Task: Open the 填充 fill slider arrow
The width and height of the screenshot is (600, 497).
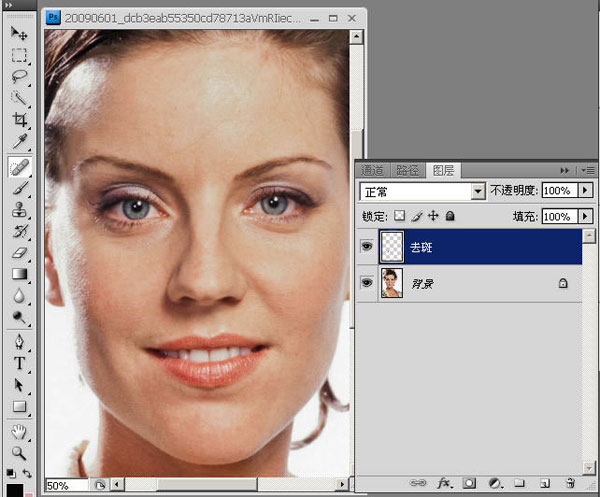Action: pos(585,216)
